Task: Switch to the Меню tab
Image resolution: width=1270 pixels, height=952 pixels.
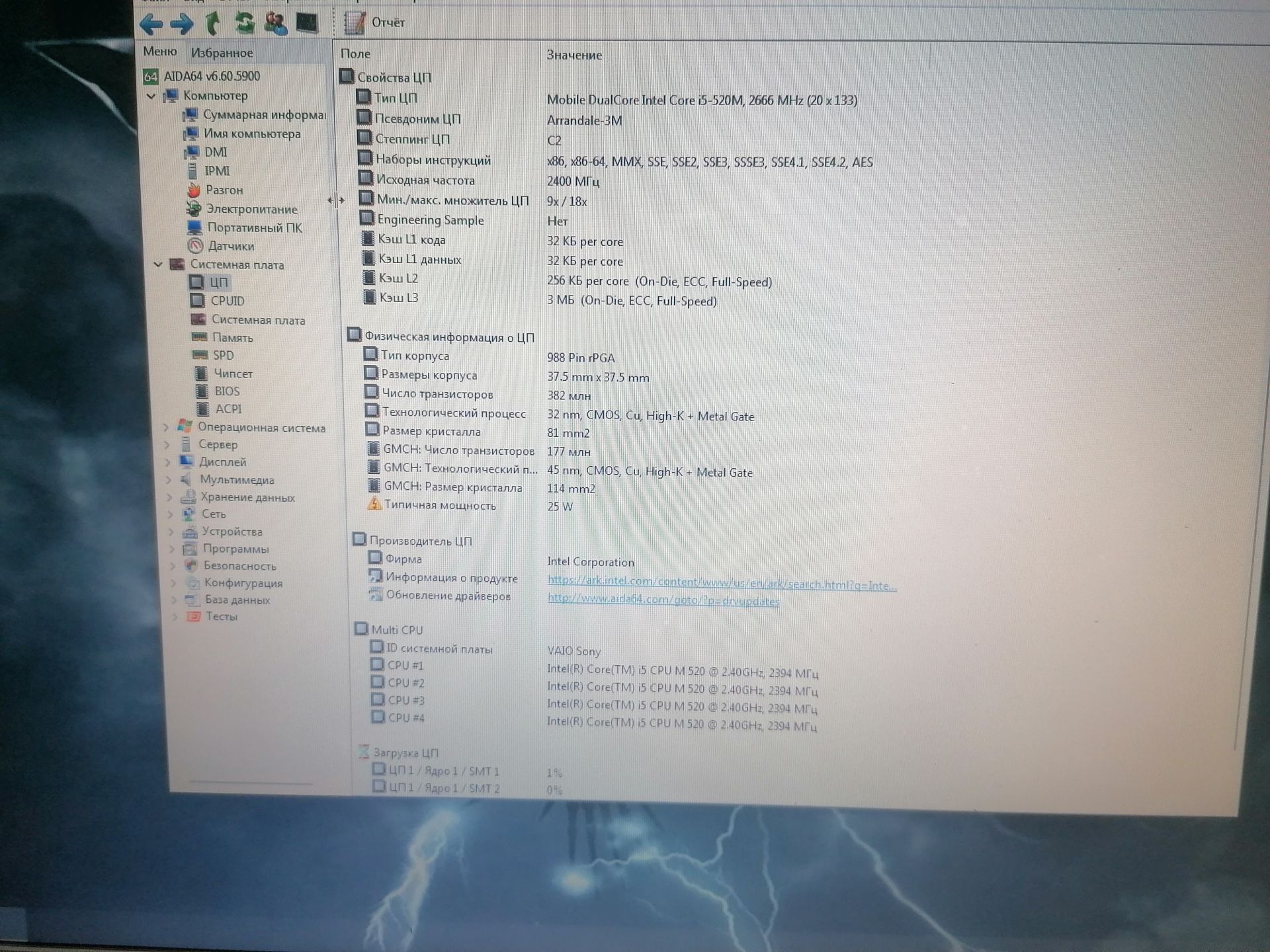Action: click(160, 52)
